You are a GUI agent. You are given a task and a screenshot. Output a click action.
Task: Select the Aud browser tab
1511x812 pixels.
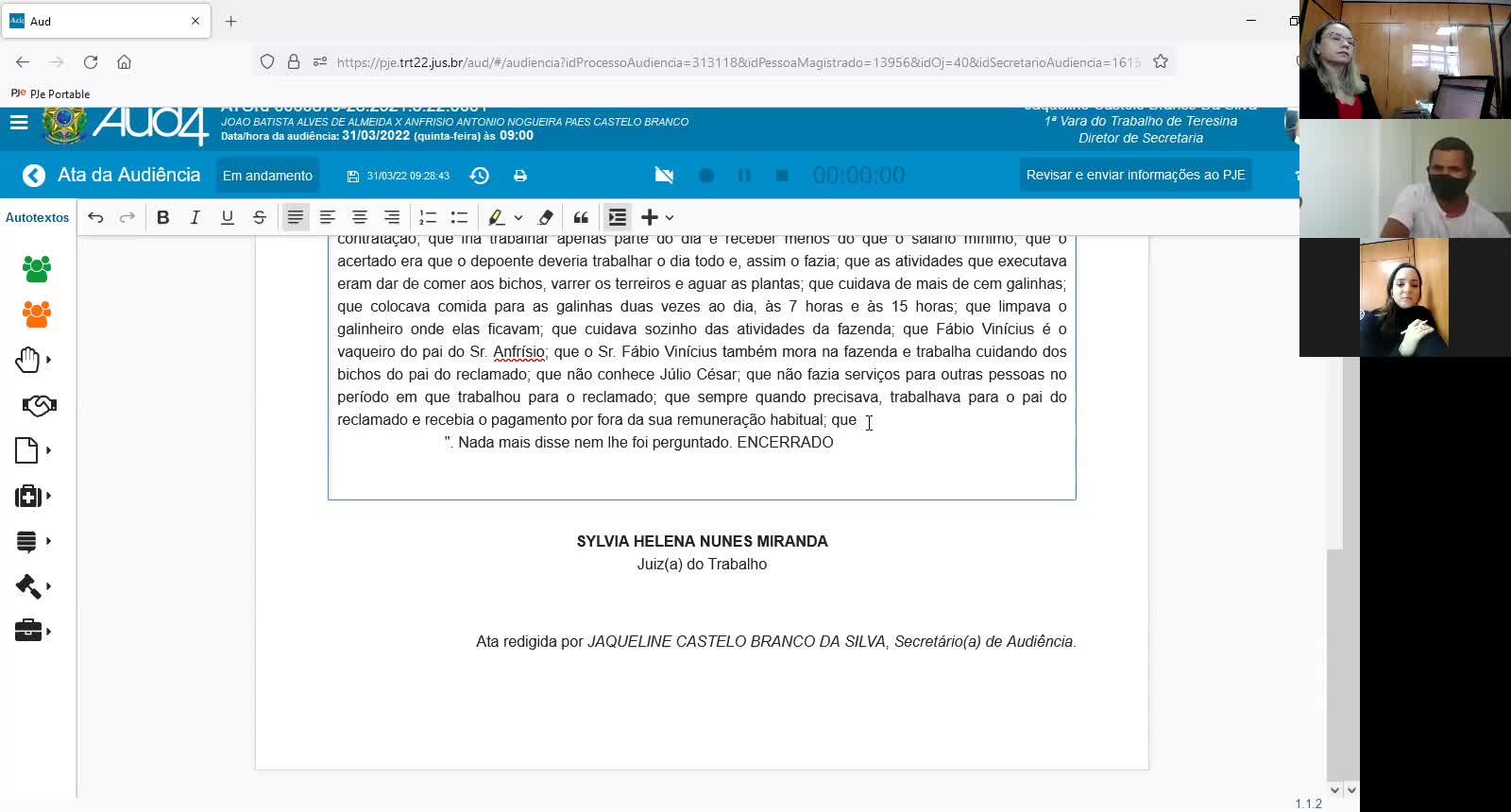coord(106,21)
